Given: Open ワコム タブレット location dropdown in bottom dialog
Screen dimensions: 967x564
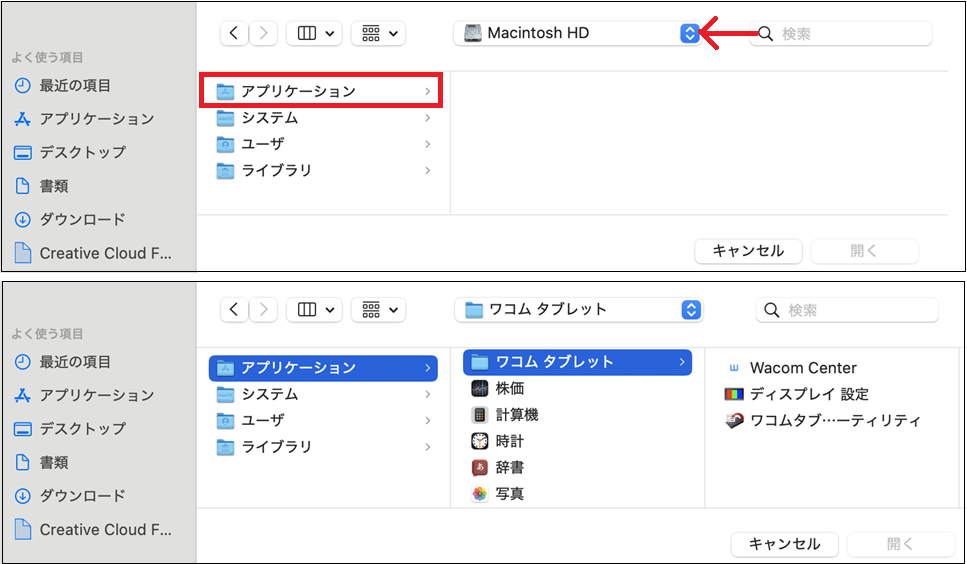Looking at the screenshot, I should (578, 309).
